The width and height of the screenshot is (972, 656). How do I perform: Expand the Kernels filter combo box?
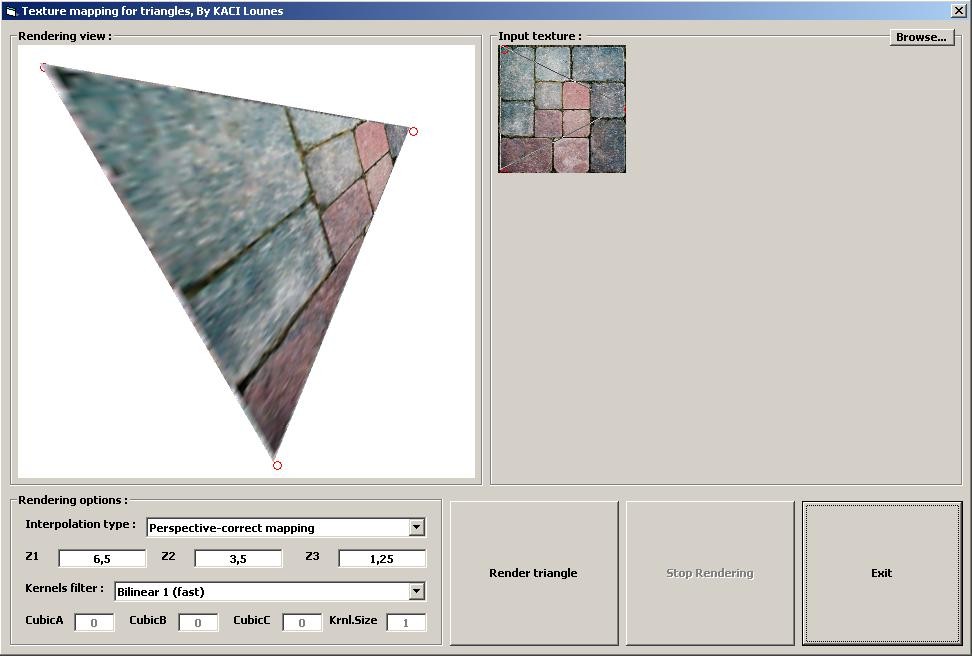(416, 591)
